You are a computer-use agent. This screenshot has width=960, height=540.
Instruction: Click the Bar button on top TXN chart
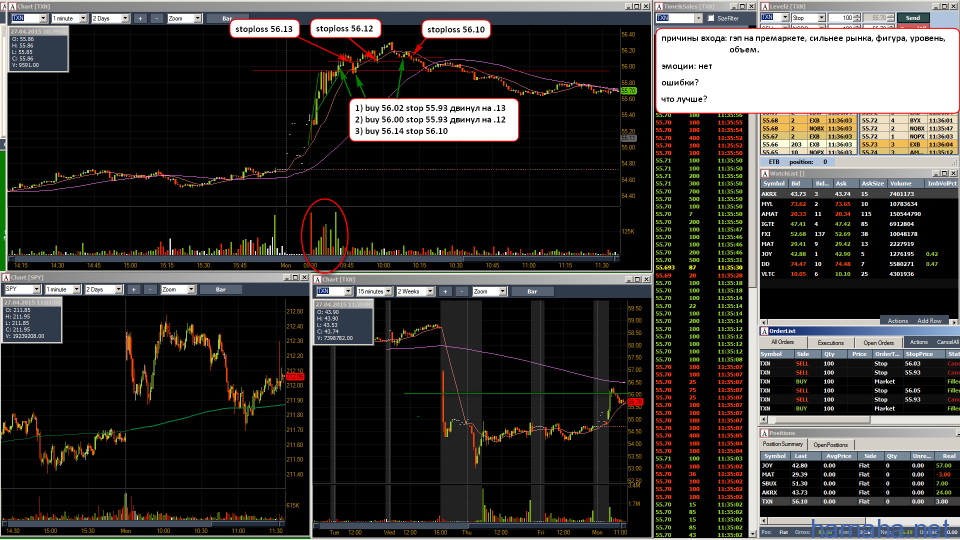[x=227, y=18]
